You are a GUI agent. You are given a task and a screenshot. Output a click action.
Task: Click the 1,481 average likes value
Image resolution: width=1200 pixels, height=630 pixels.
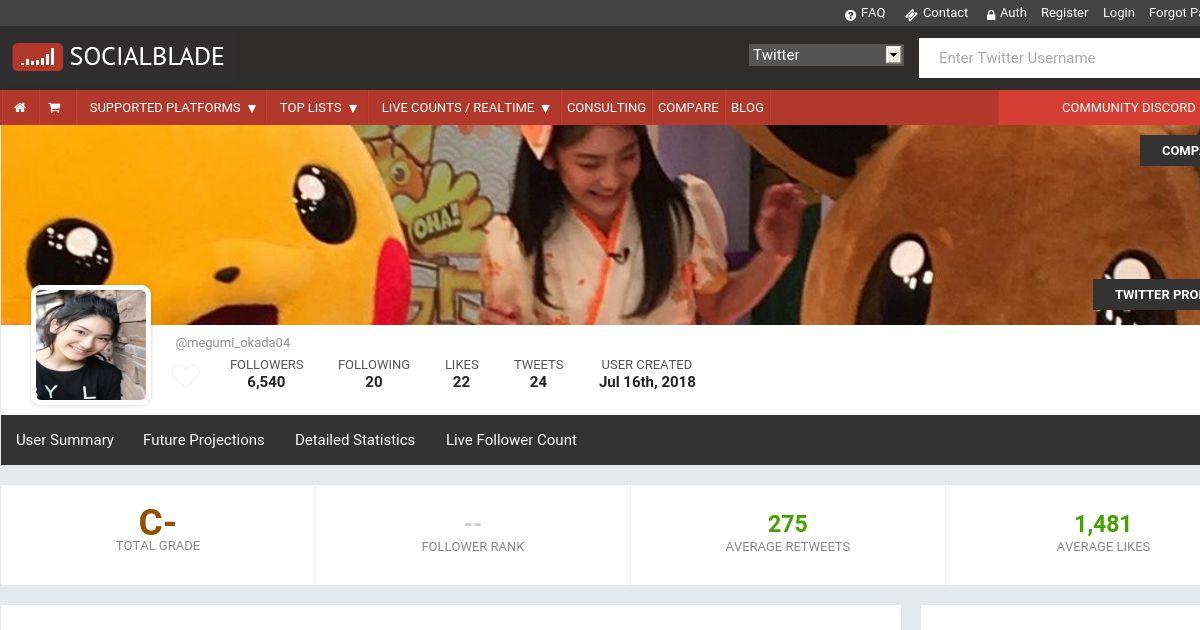click(1103, 524)
